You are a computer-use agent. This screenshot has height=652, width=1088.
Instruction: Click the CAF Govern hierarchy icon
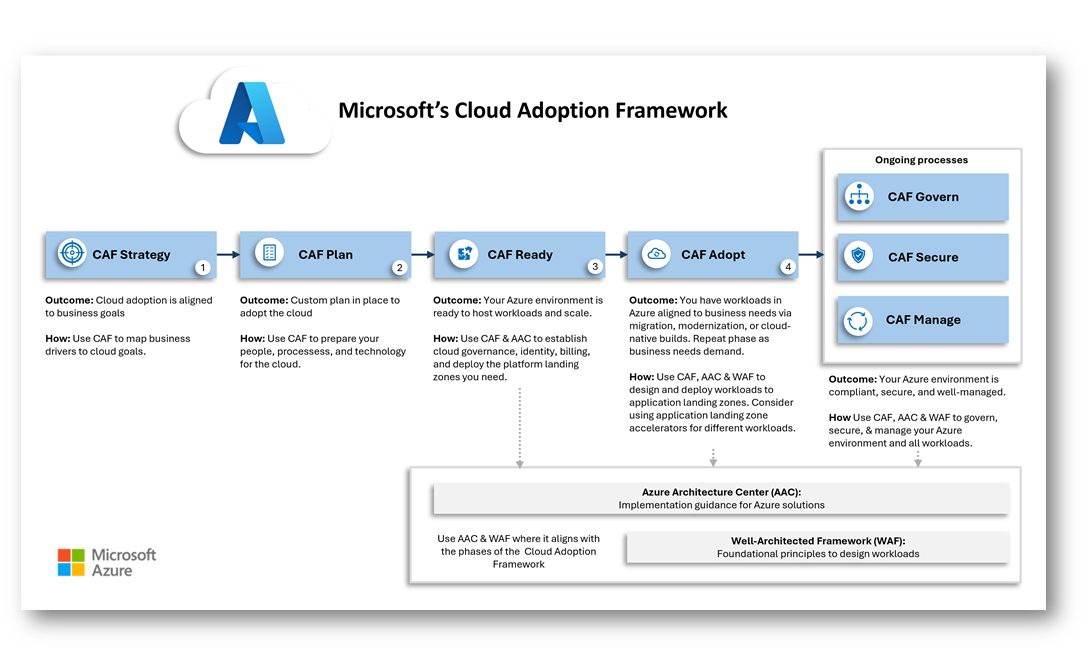pos(859,196)
